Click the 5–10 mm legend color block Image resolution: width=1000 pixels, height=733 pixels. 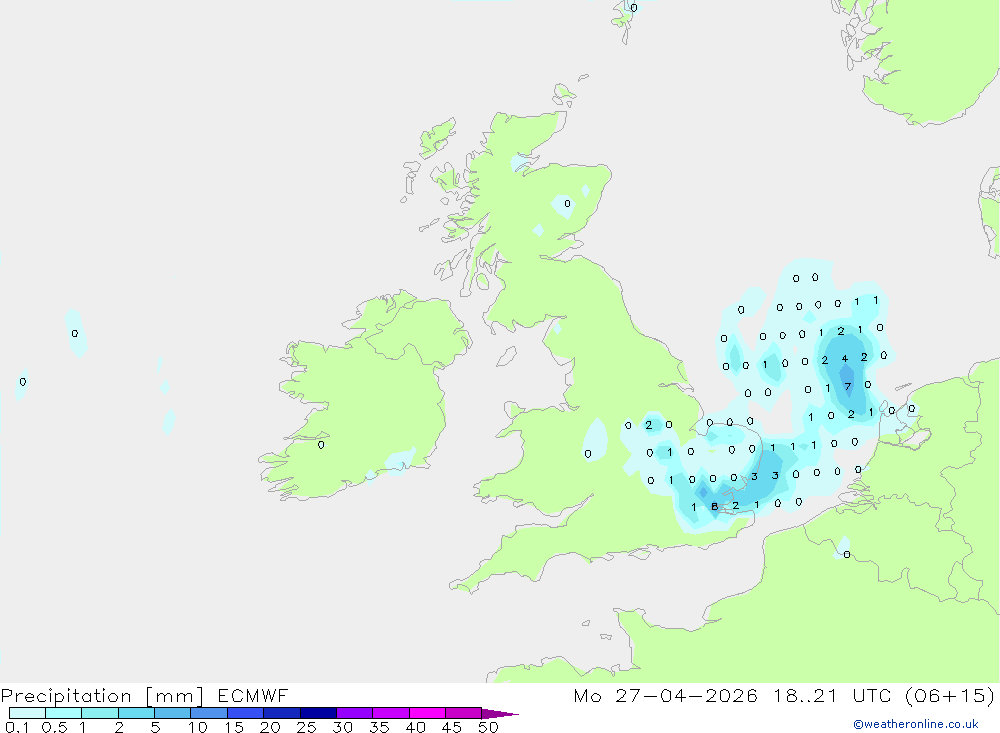[x=172, y=713]
